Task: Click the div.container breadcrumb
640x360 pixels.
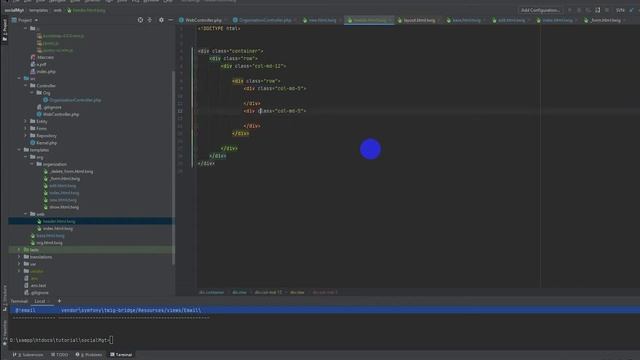Action: click(211, 292)
